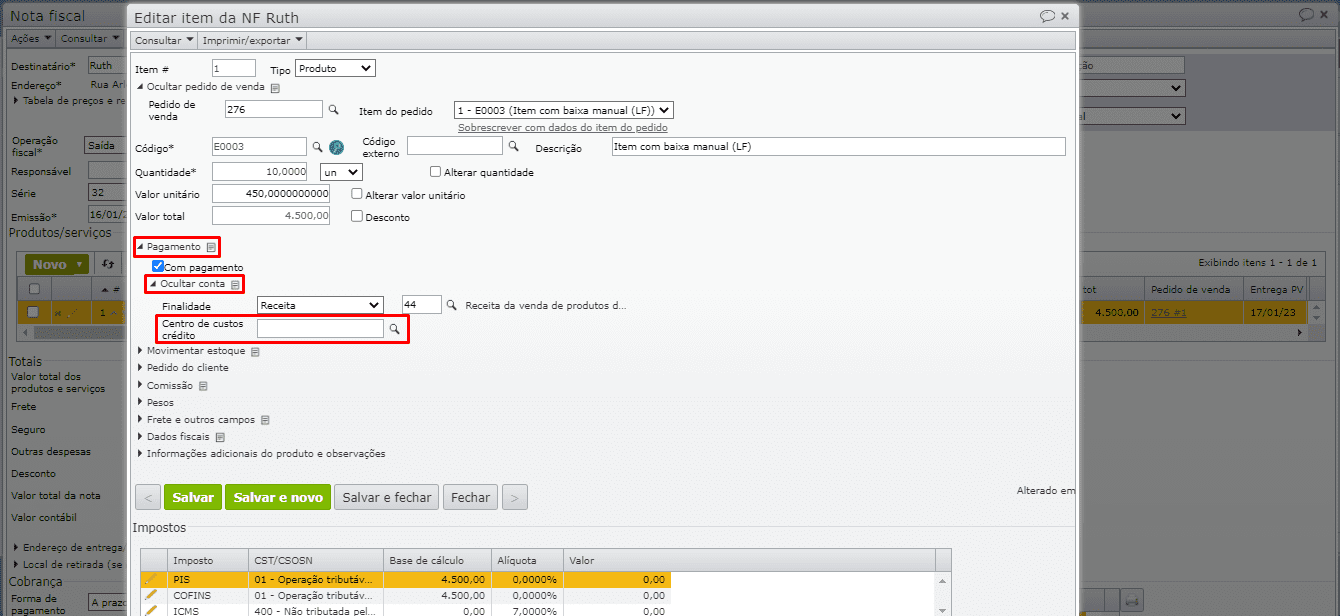The height and width of the screenshot is (616, 1340).
Task: Open Consultar menu in Nota fiscal window
Action: point(88,38)
